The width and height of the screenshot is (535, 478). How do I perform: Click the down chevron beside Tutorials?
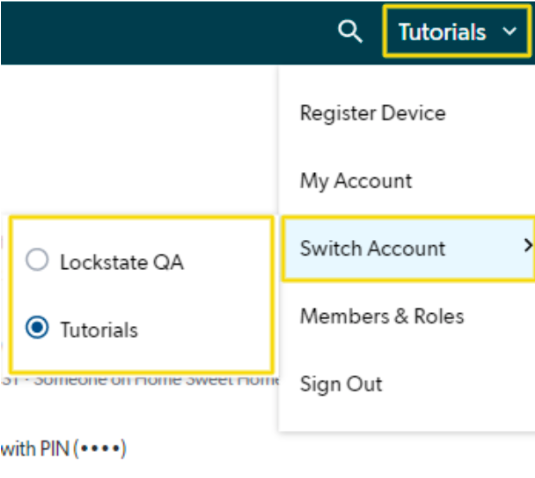(x=509, y=32)
